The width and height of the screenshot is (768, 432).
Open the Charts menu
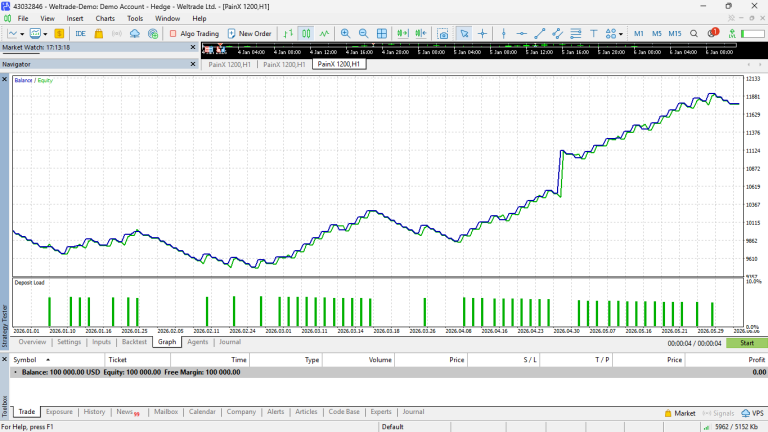(x=105, y=19)
